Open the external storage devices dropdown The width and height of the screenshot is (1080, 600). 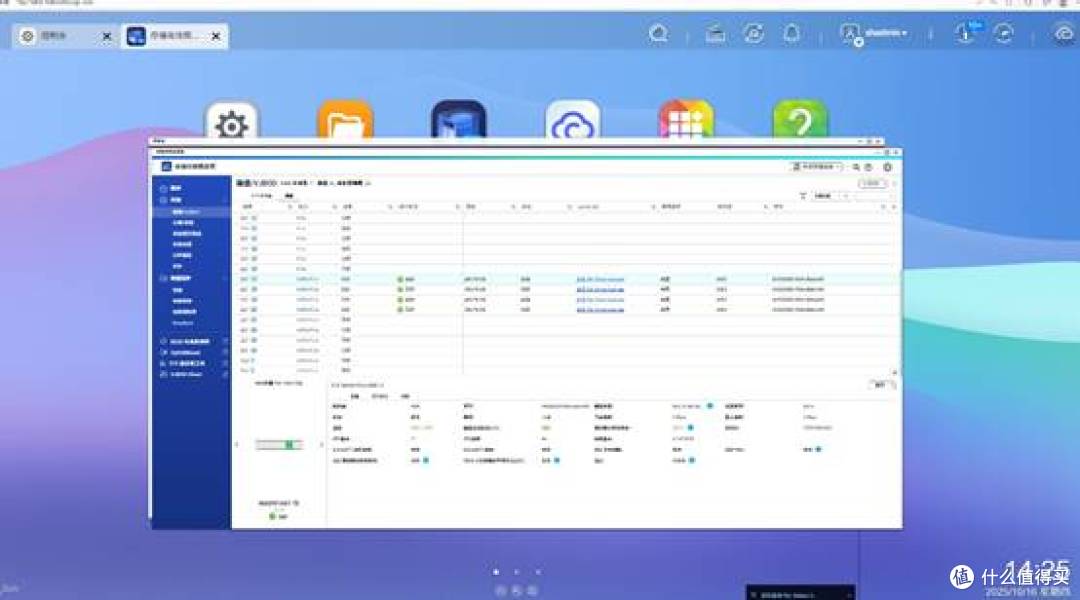point(816,167)
